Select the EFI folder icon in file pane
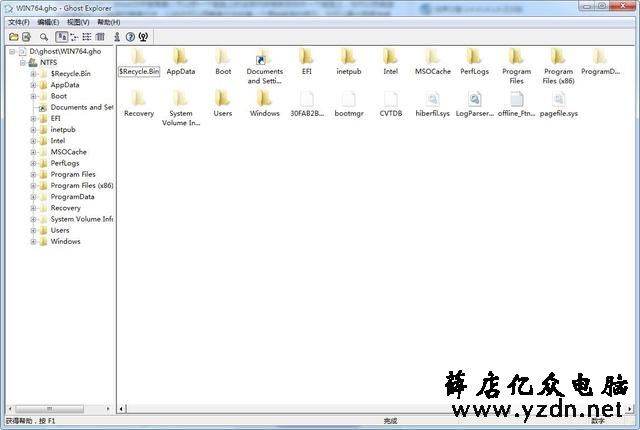This screenshot has height=430, width=640. 307,57
